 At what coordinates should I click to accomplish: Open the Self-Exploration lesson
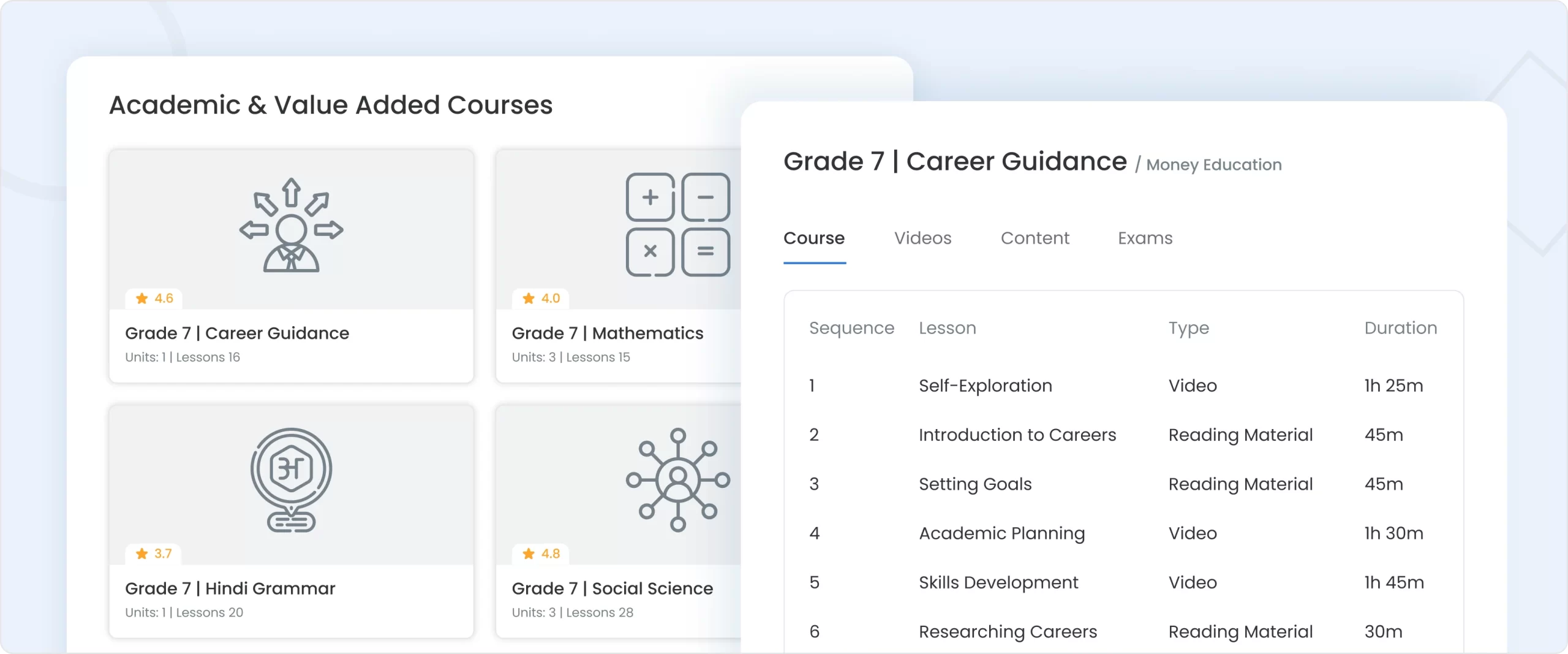pos(985,386)
